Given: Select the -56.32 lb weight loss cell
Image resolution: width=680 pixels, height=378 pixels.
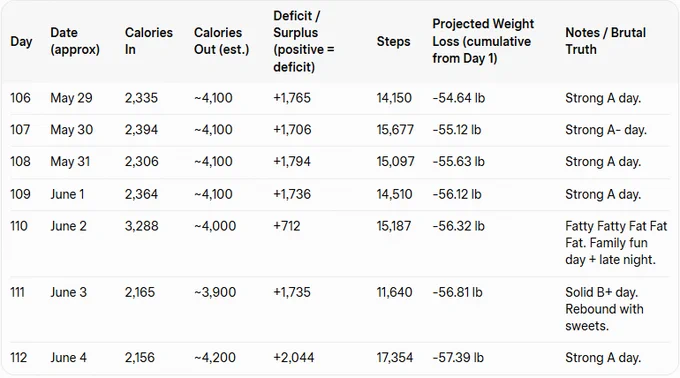Looking at the screenshot, I should (x=458, y=226).
